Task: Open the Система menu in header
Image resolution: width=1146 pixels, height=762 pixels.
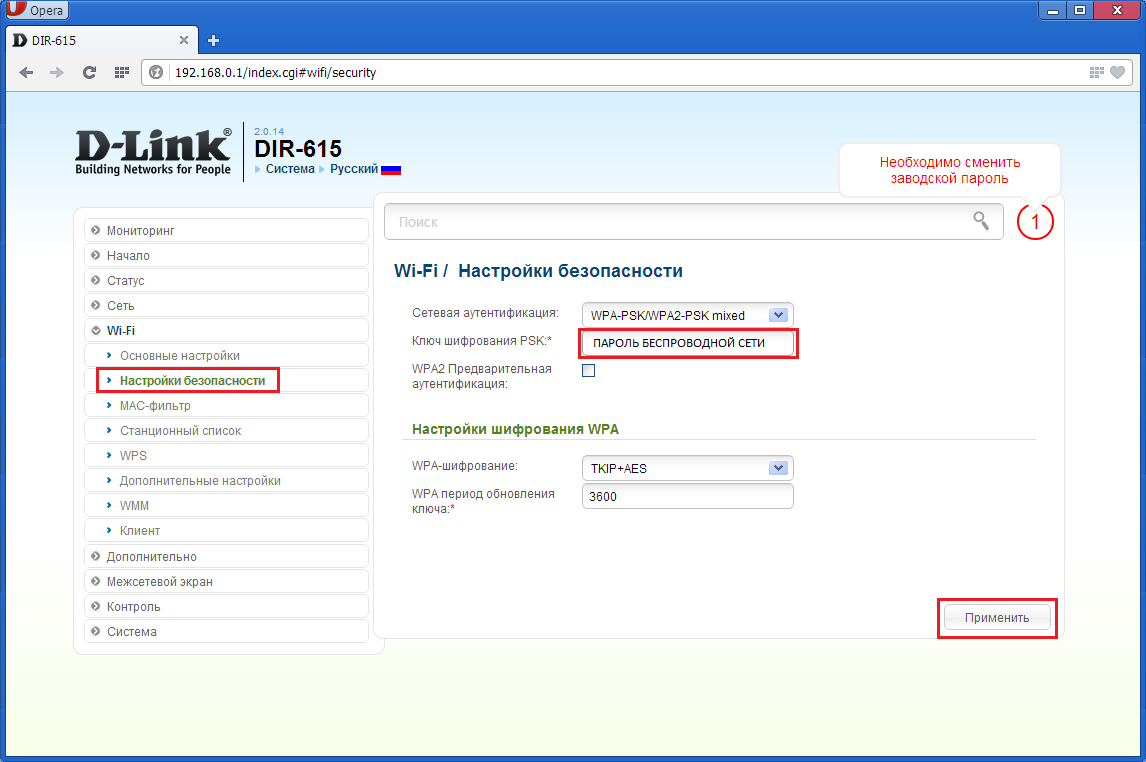Action: tap(290, 169)
